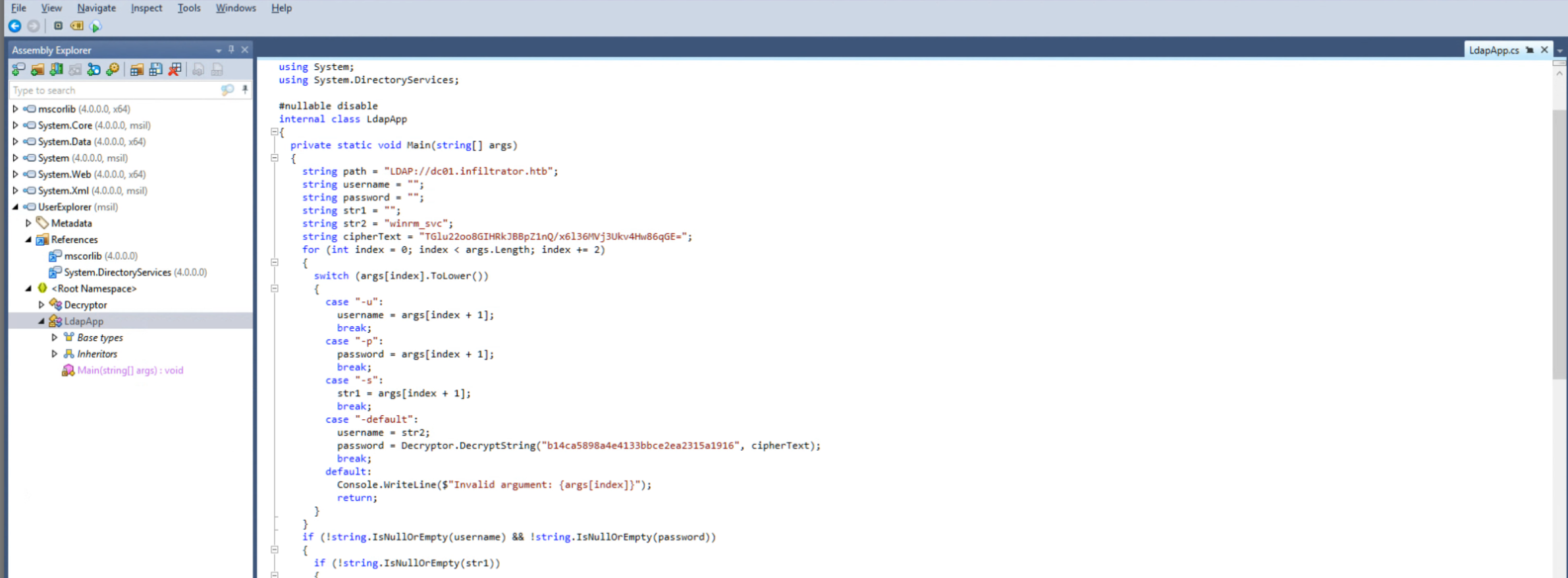Screen dimensions: 1568x578
Task: Select Main(string[] args) method in tree
Action: 130,370
